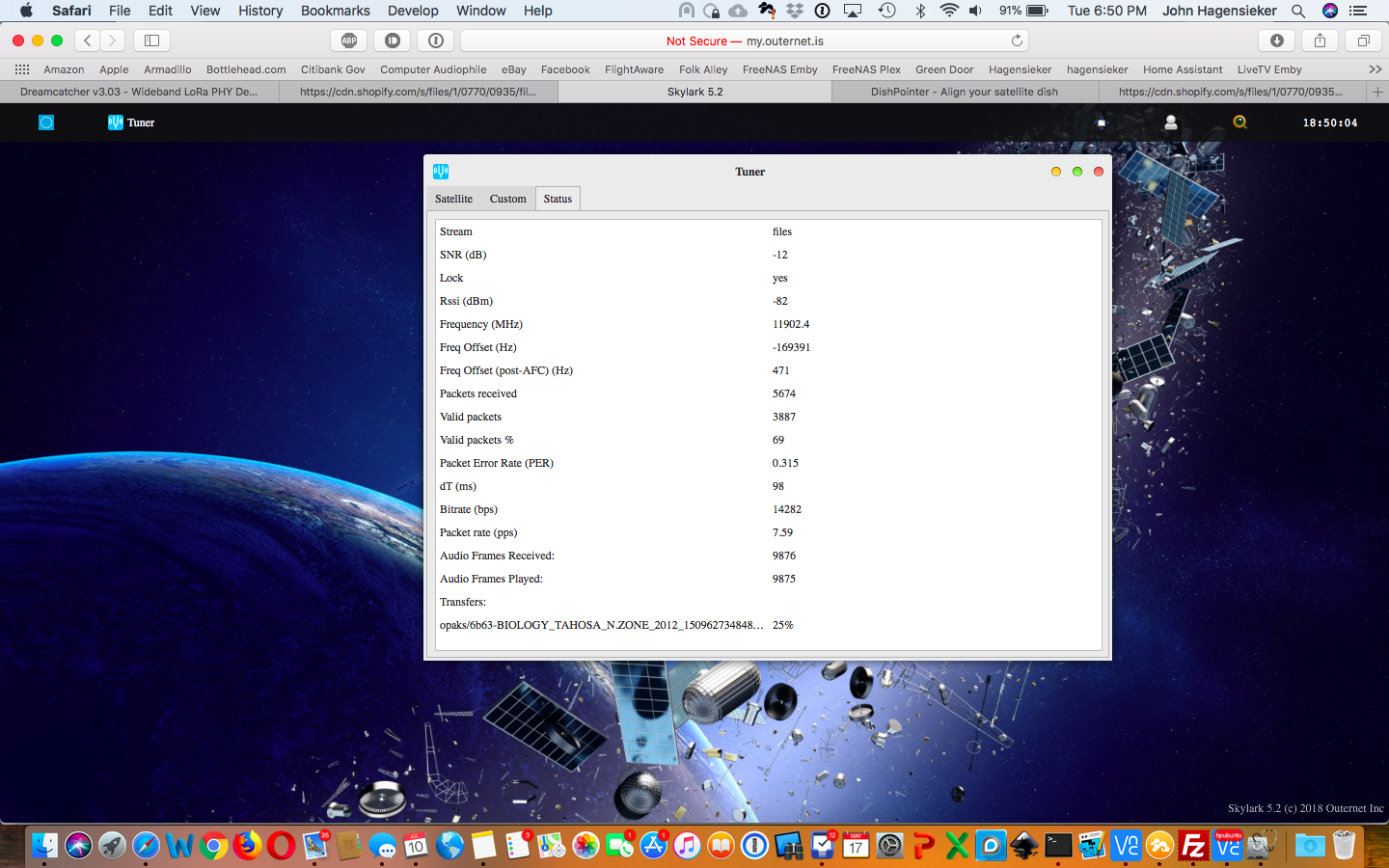Launch Google Chrome from the Dock
This screenshot has width=1389, height=868.
(x=213, y=846)
